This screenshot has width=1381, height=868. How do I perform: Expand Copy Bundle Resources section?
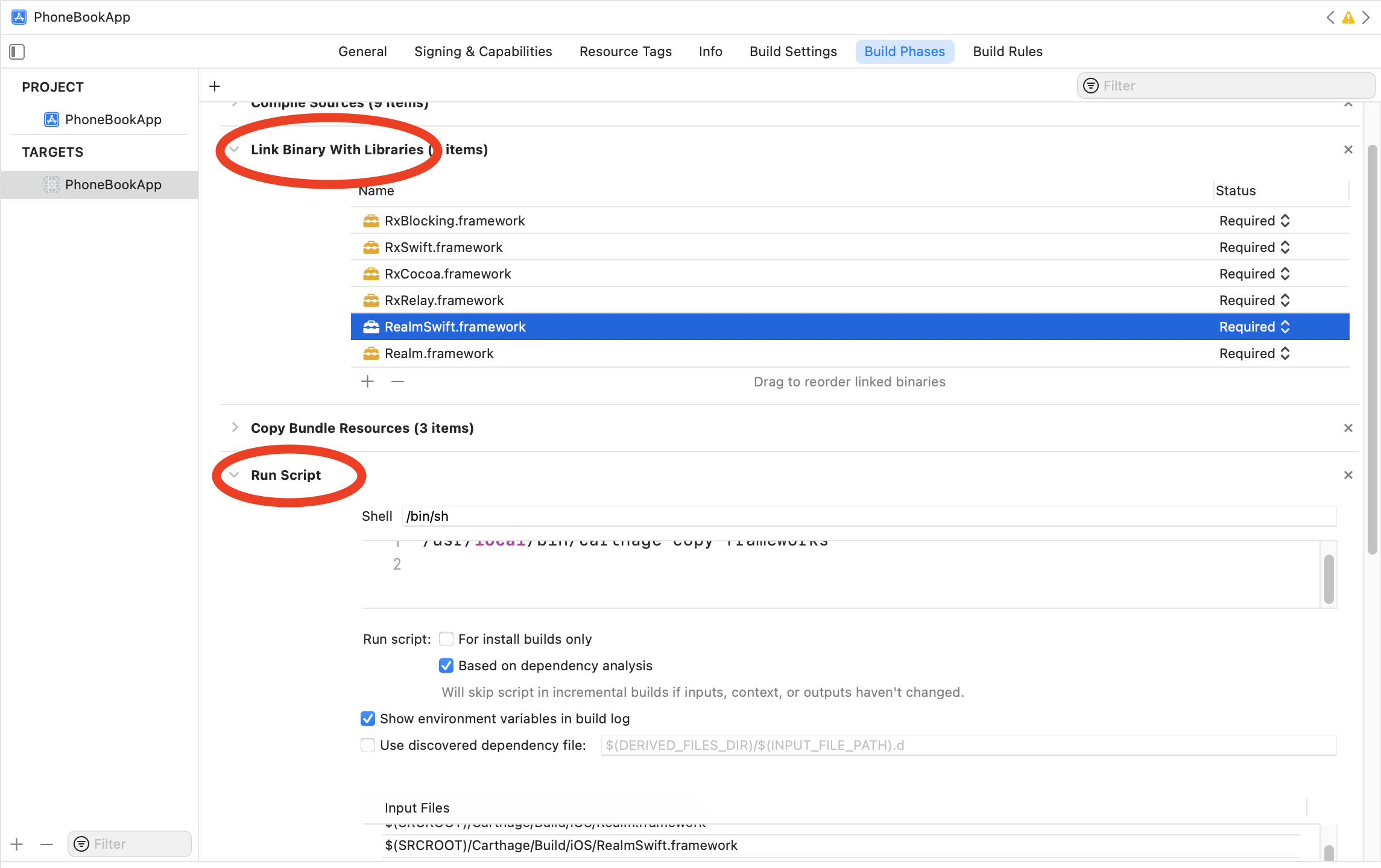pos(235,428)
